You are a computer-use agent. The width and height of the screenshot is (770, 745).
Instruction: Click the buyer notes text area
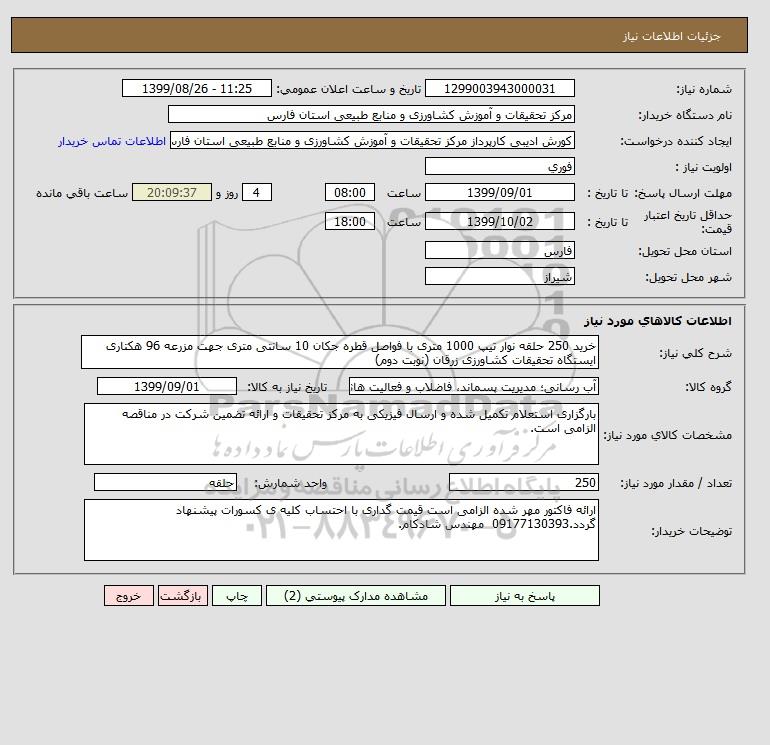click(x=341, y=530)
